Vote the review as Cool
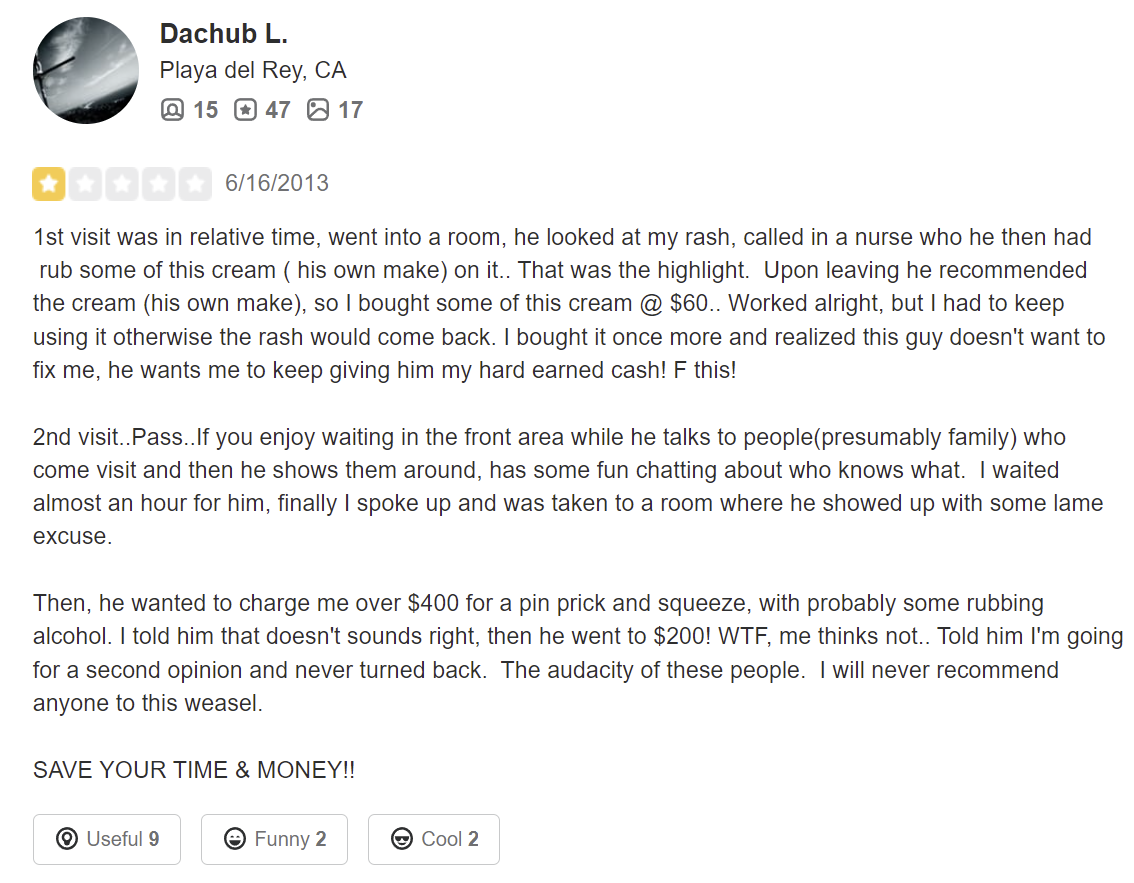Viewport: 1134px width, 883px height. pyautogui.click(x=434, y=839)
